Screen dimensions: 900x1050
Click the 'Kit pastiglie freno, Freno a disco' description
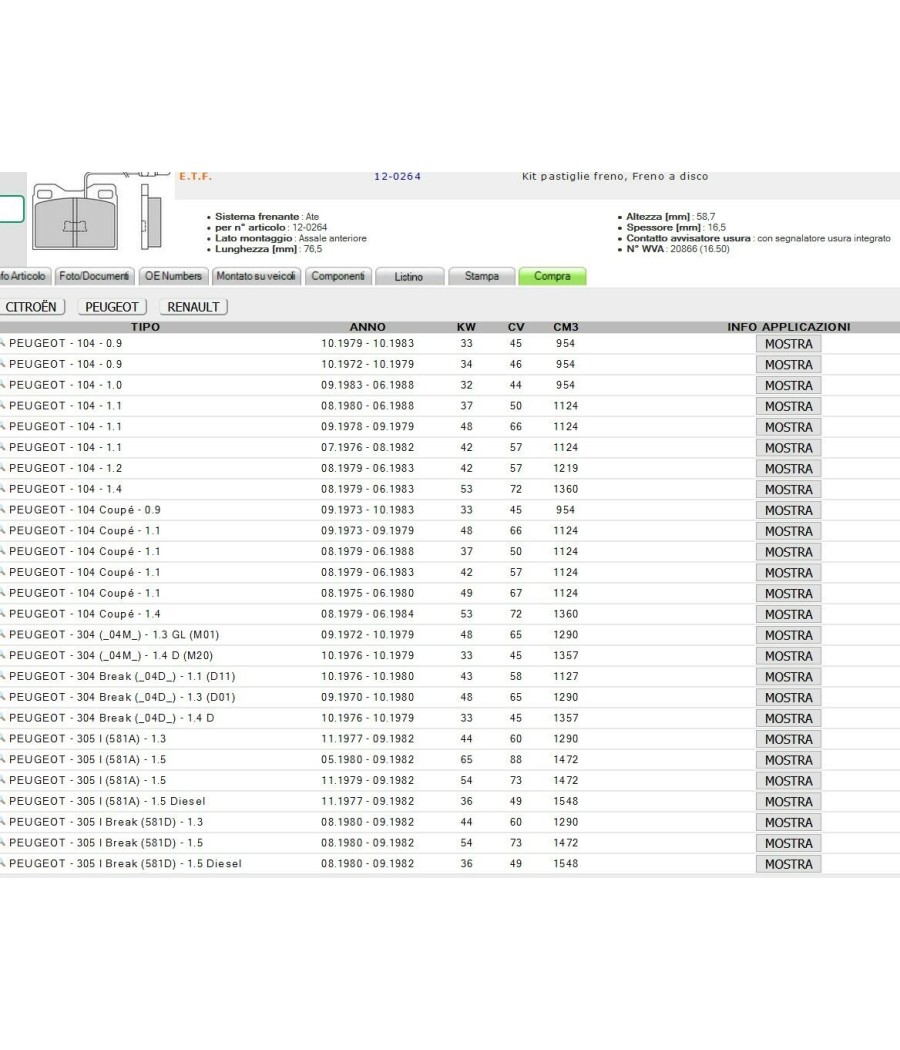(615, 176)
